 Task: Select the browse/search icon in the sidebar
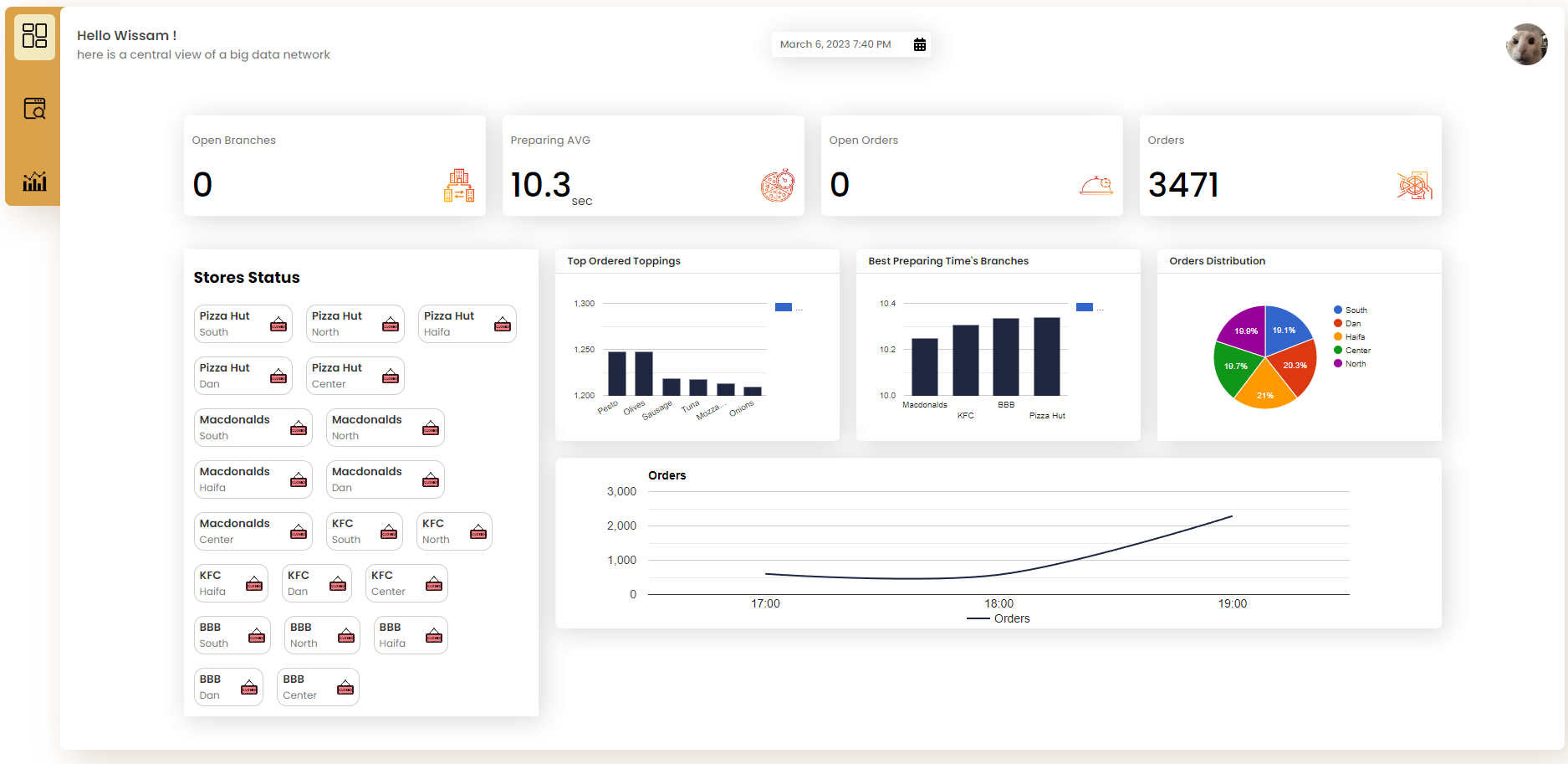click(x=34, y=108)
